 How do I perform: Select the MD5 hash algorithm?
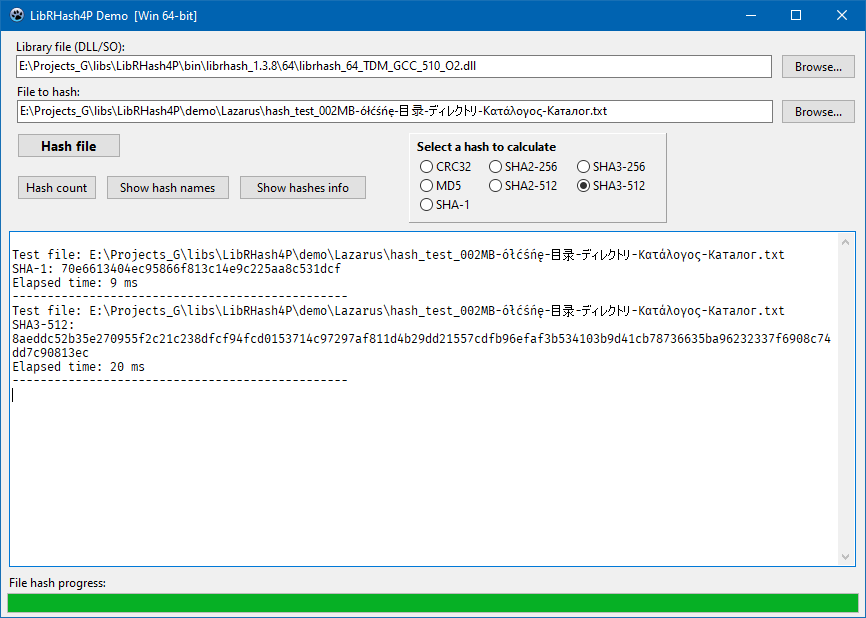(x=426, y=185)
